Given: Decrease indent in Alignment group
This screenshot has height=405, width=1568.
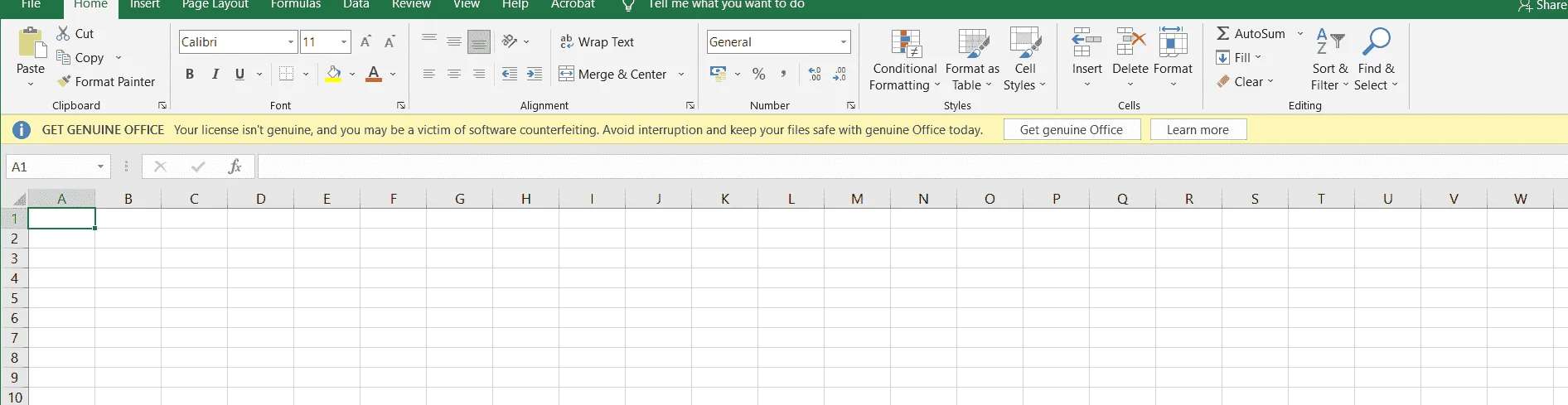Looking at the screenshot, I should click(510, 74).
